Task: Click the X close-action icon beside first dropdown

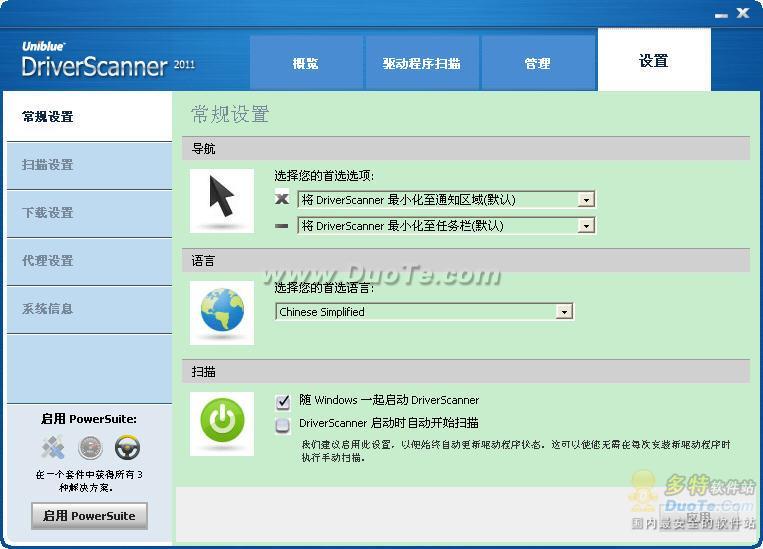Action: [282, 199]
